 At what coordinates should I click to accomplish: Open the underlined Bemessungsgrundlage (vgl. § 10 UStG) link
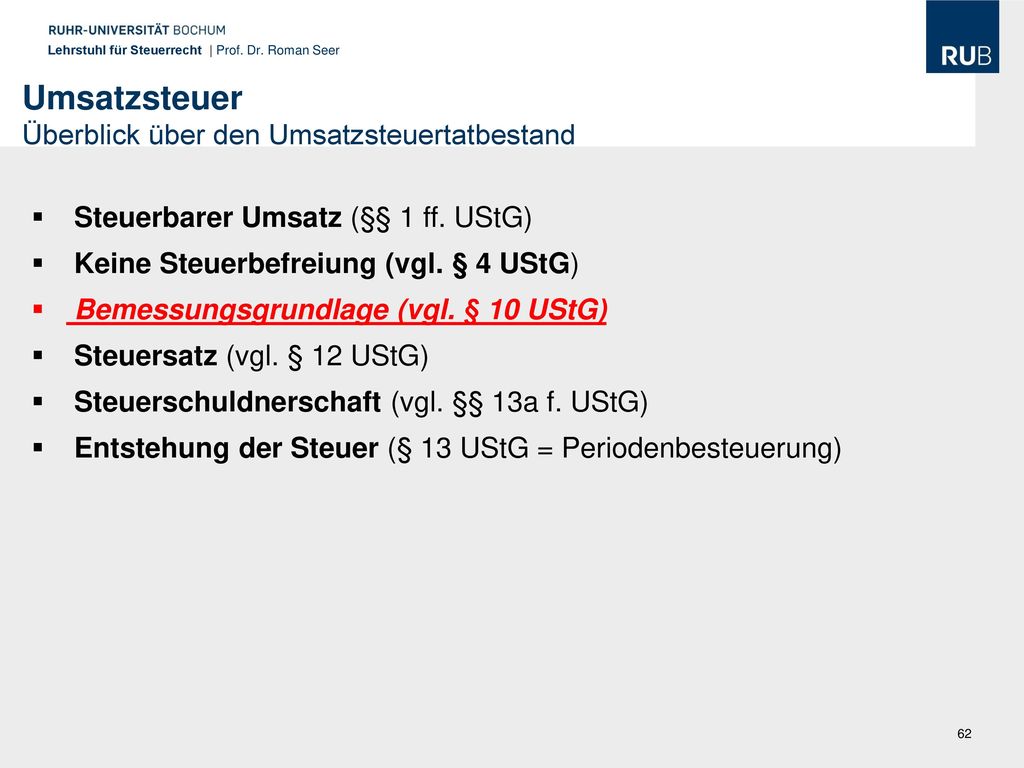click(337, 310)
